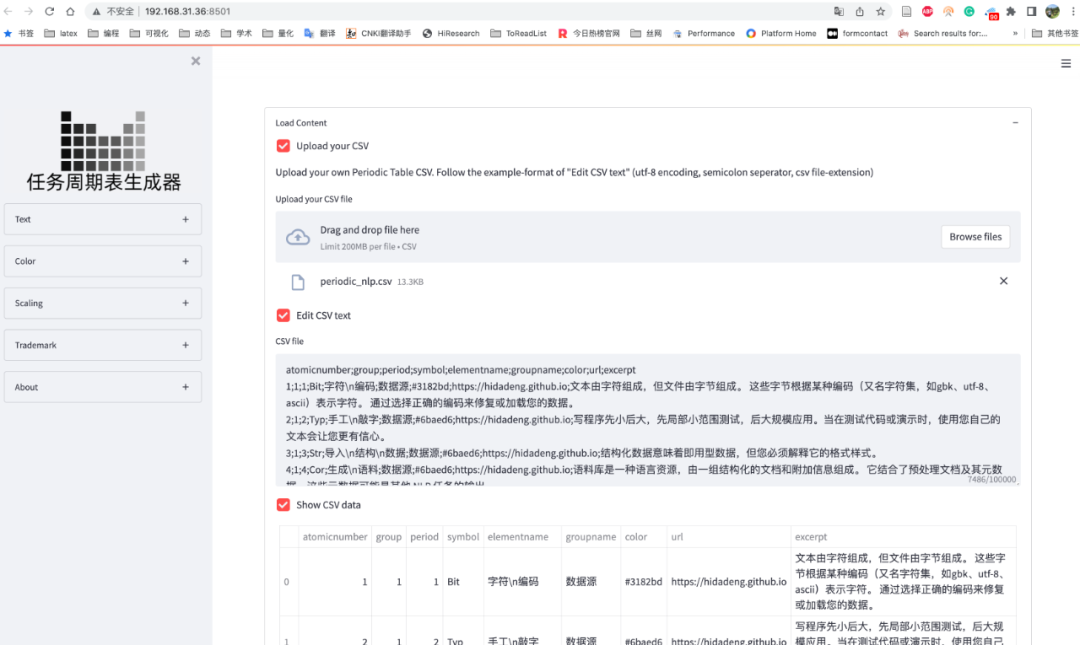Click the periodic table logo image
The width and height of the screenshot is (1080, 645).
(103, 141)
